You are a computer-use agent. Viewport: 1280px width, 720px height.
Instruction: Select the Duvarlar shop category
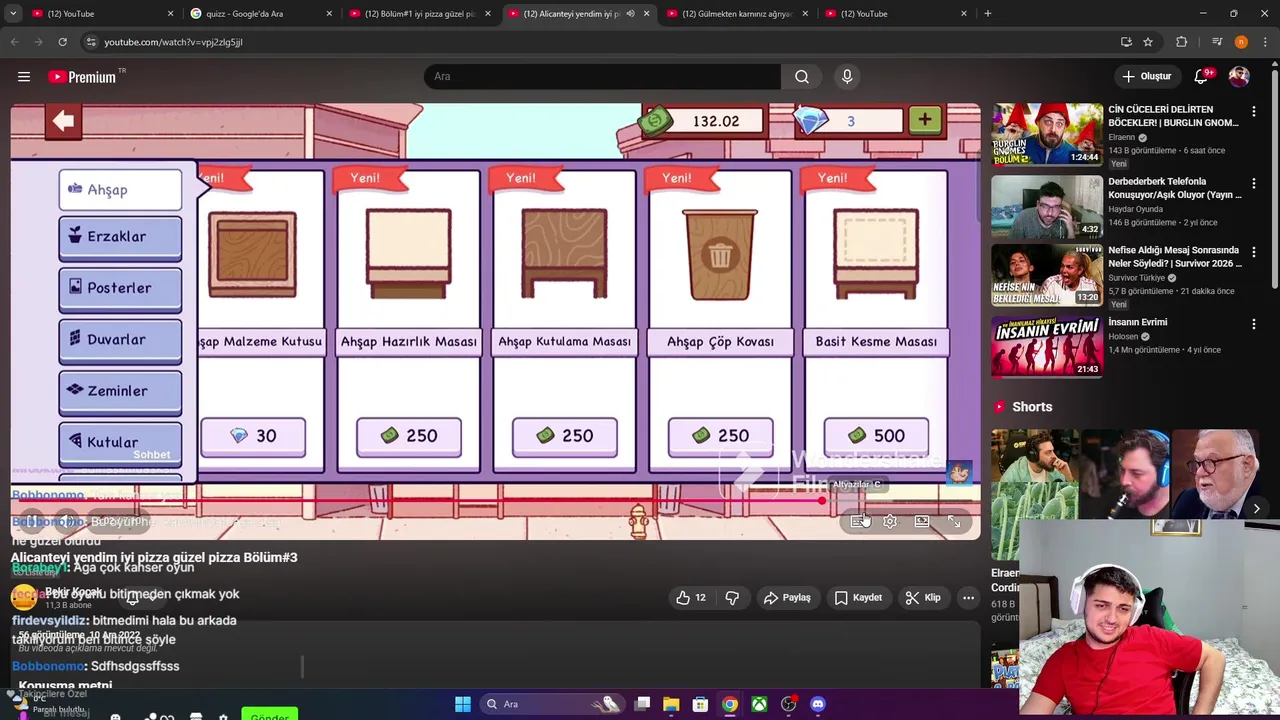[x=120, y=340]
